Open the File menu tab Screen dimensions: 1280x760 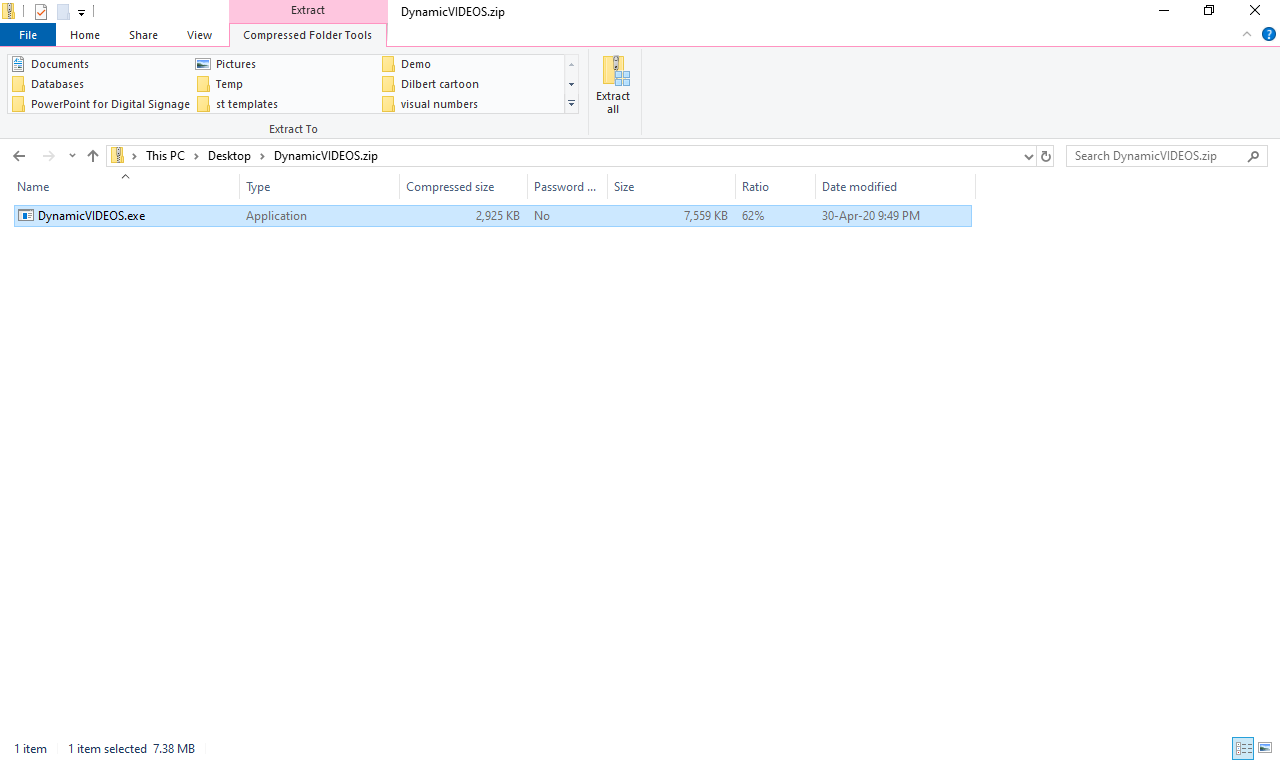[x=28, y=35]
